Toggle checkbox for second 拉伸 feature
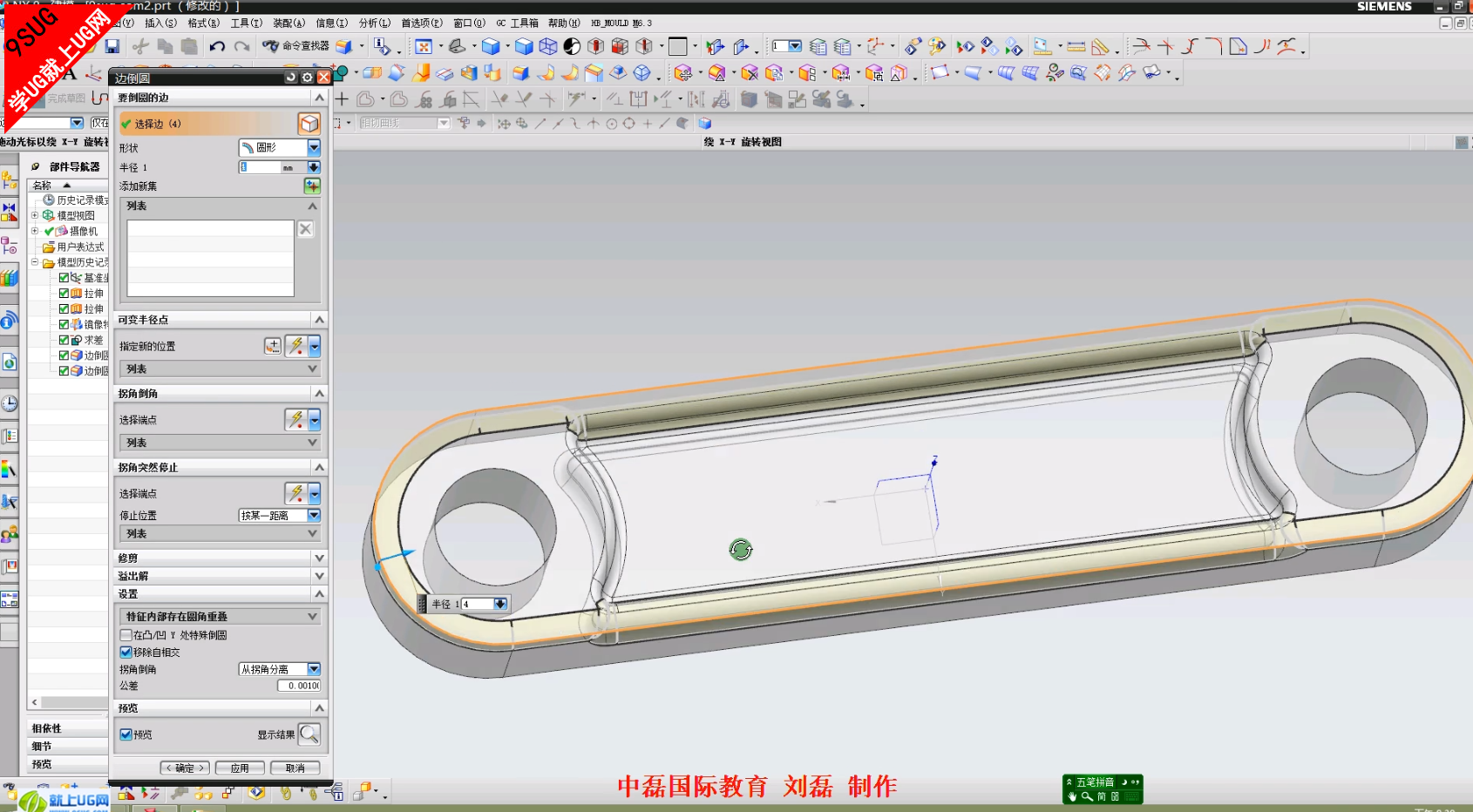This screenshot has width=1473, height=812. coord(64,308)
